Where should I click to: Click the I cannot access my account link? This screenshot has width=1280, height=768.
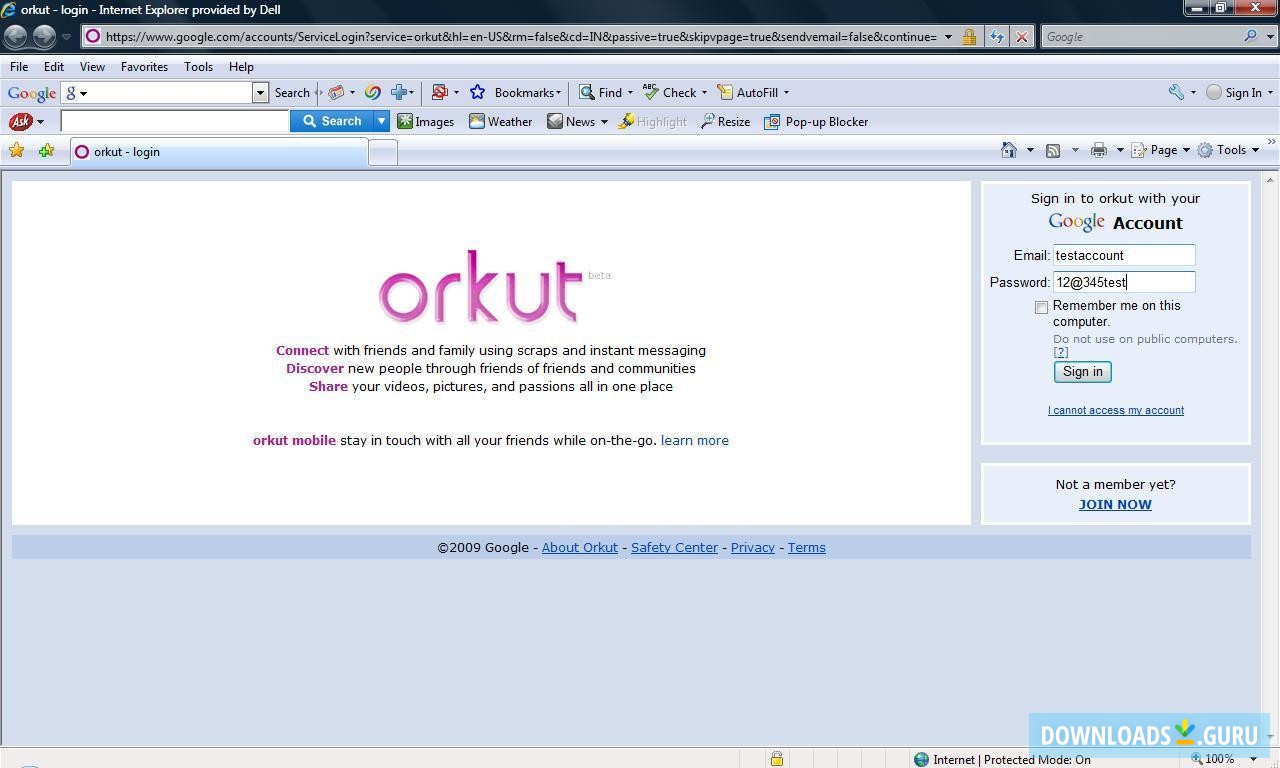(1116, 410)
